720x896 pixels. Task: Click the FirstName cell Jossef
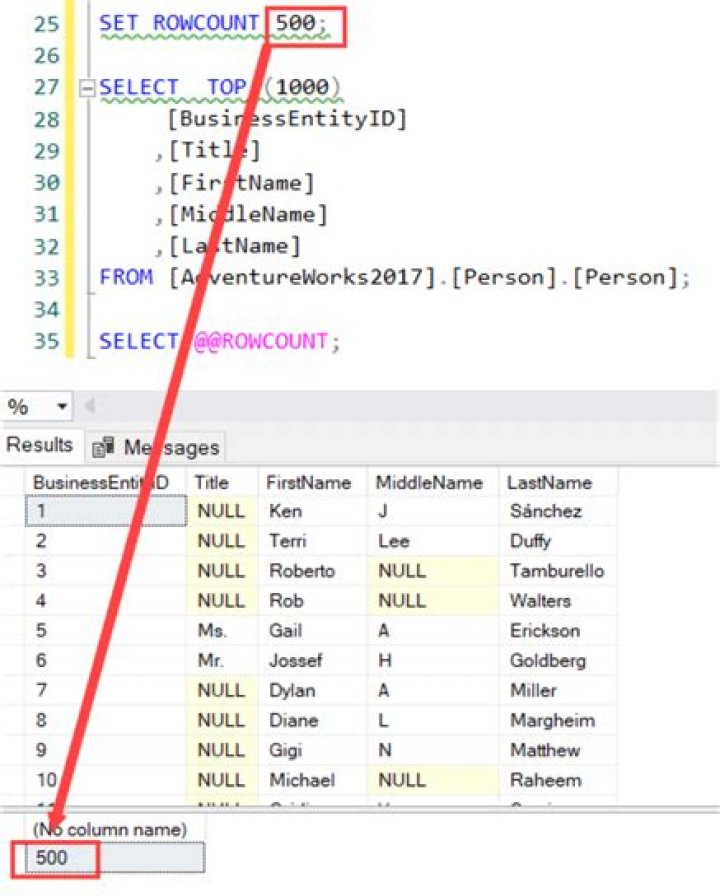tap(313, 661)
